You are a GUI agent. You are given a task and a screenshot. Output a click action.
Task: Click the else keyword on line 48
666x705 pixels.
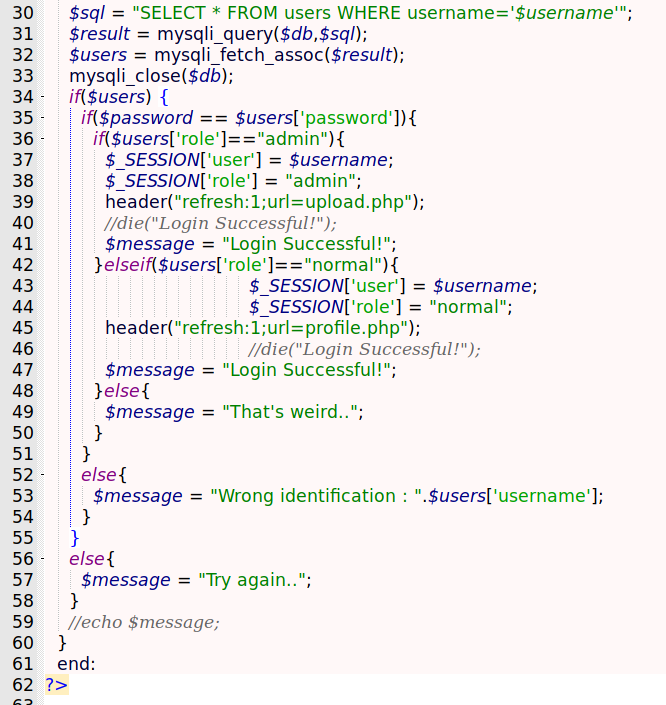tap(122, 391)
